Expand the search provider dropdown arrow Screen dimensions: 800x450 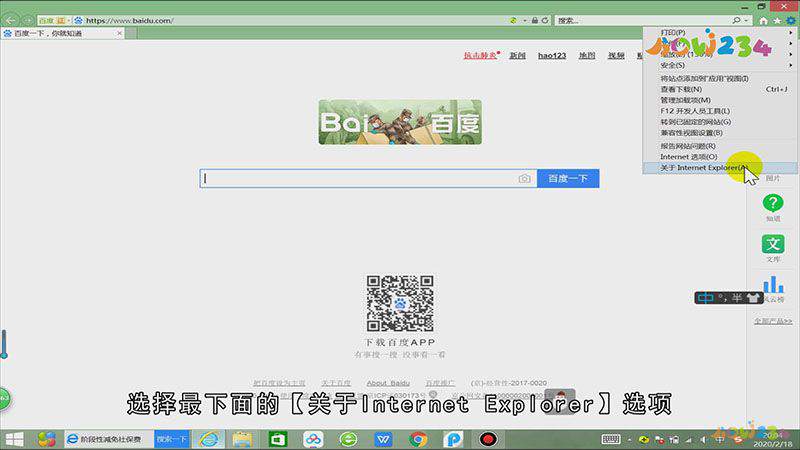pos(746,20)
